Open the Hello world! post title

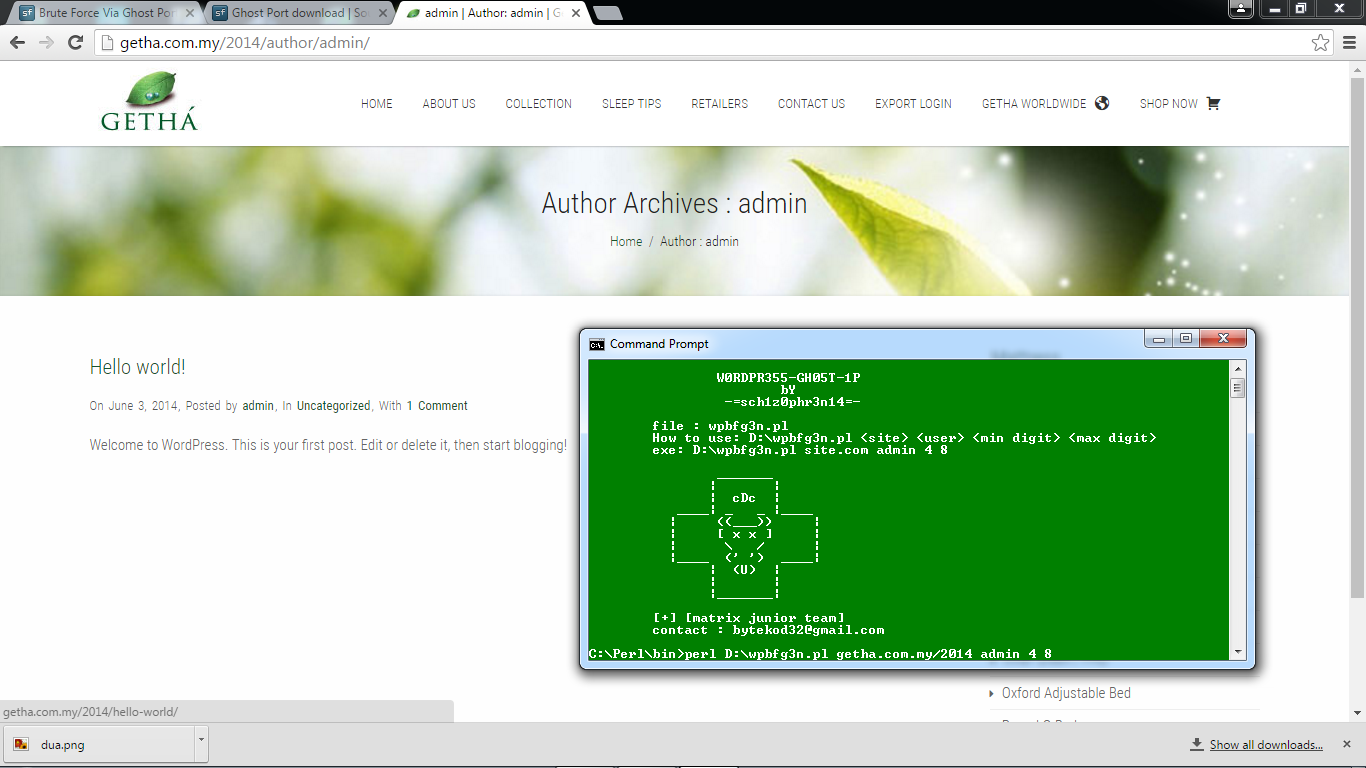tap(138, 367)
